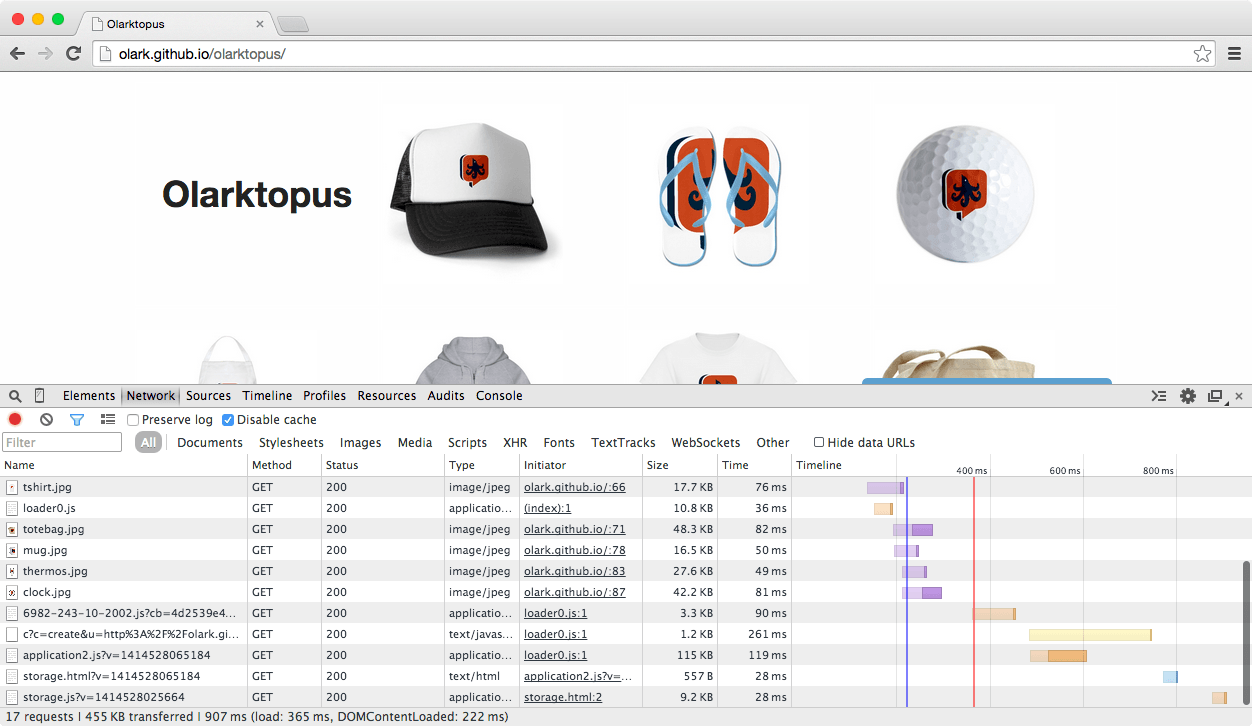The image size is (1252, 726).
Task: Uncheck the Disable cache checkbox
Action: pyautogui.click(x=228, y=420)
